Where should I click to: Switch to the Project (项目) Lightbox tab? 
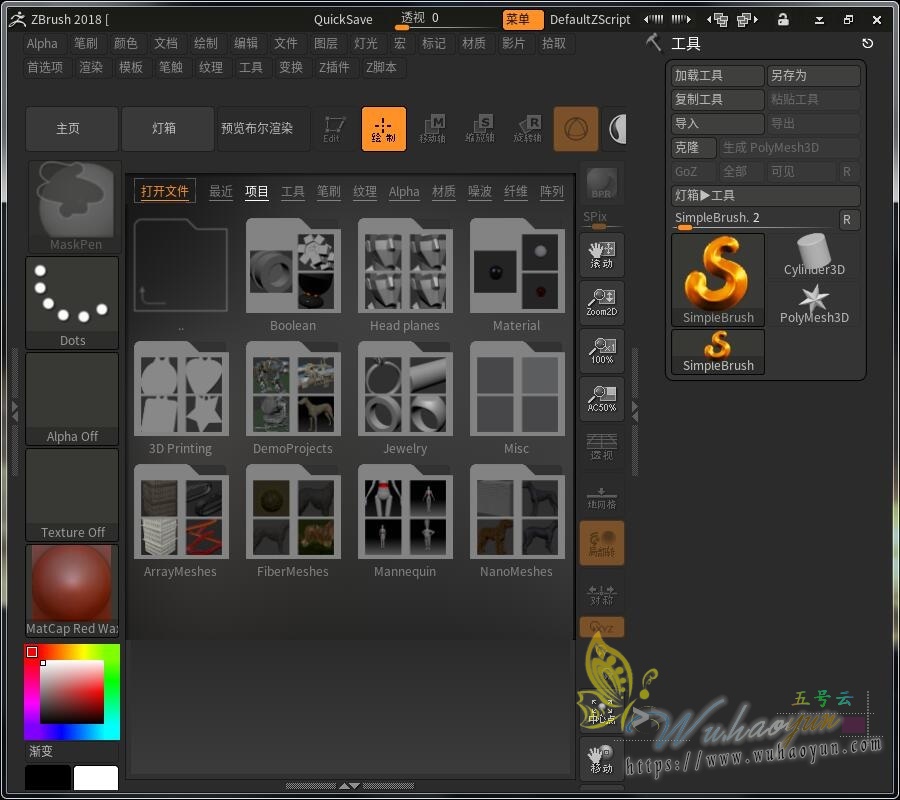(257, 191)
